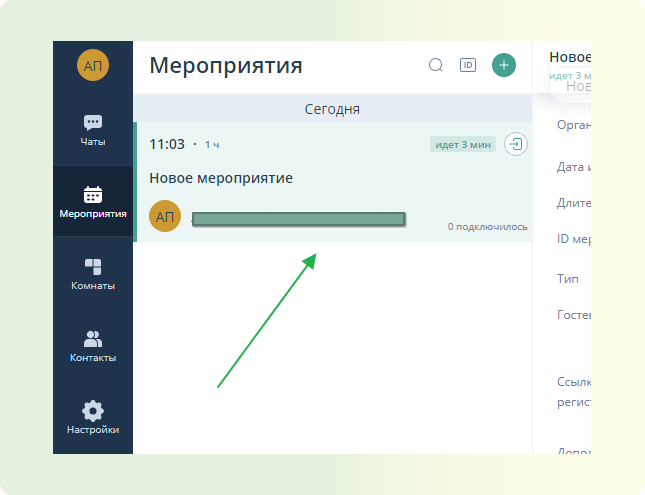Click the organizer АП avatar in event card
Screen dimensions: 645x495
[165, 217]
